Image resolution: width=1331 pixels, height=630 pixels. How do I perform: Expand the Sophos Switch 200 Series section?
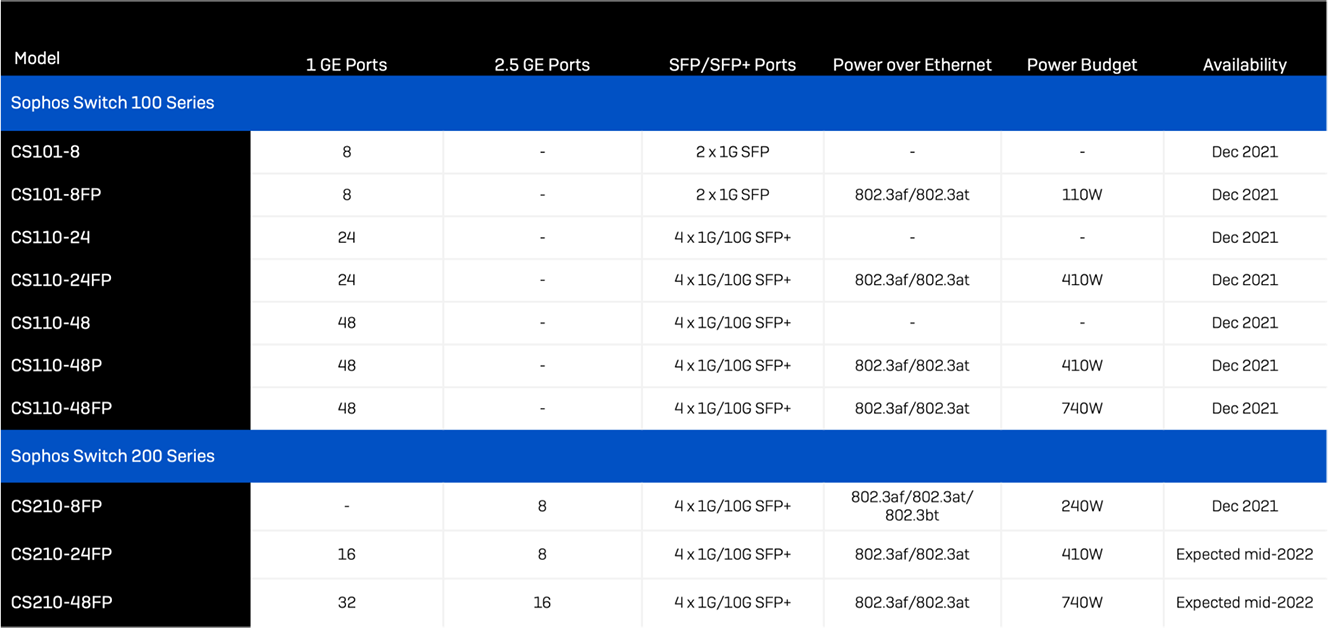pos(112,456)
